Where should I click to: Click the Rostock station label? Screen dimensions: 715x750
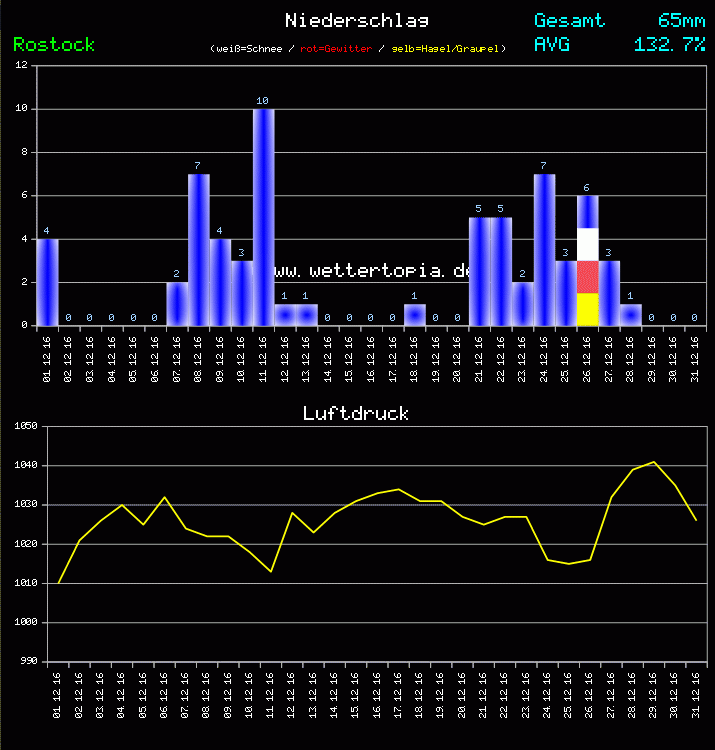54,44
